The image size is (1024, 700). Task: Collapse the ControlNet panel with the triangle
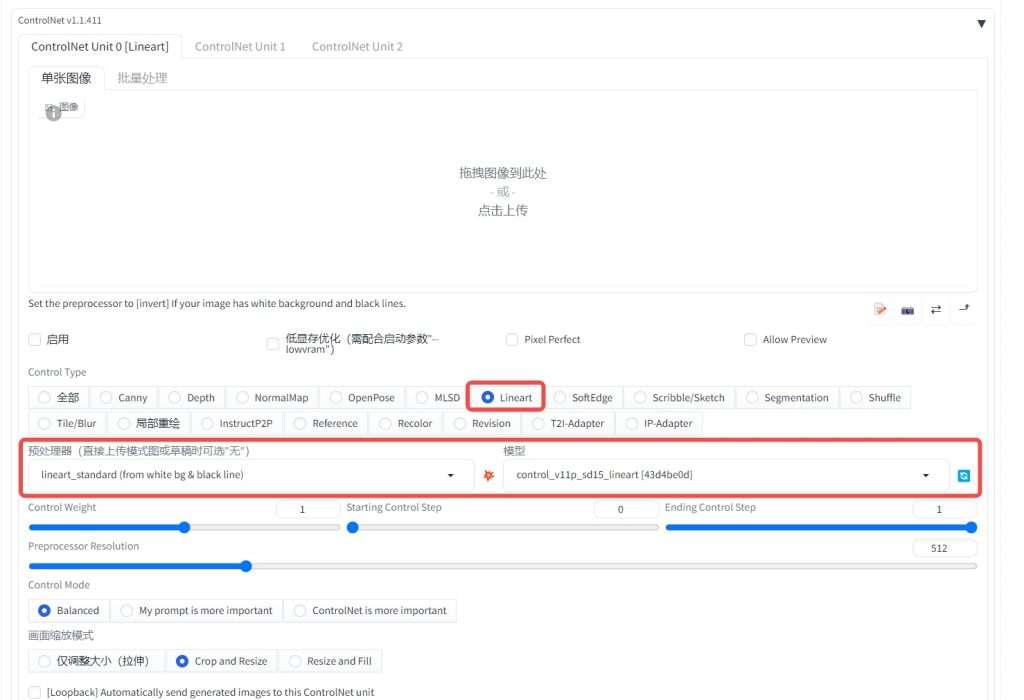[x=981, y=24]
